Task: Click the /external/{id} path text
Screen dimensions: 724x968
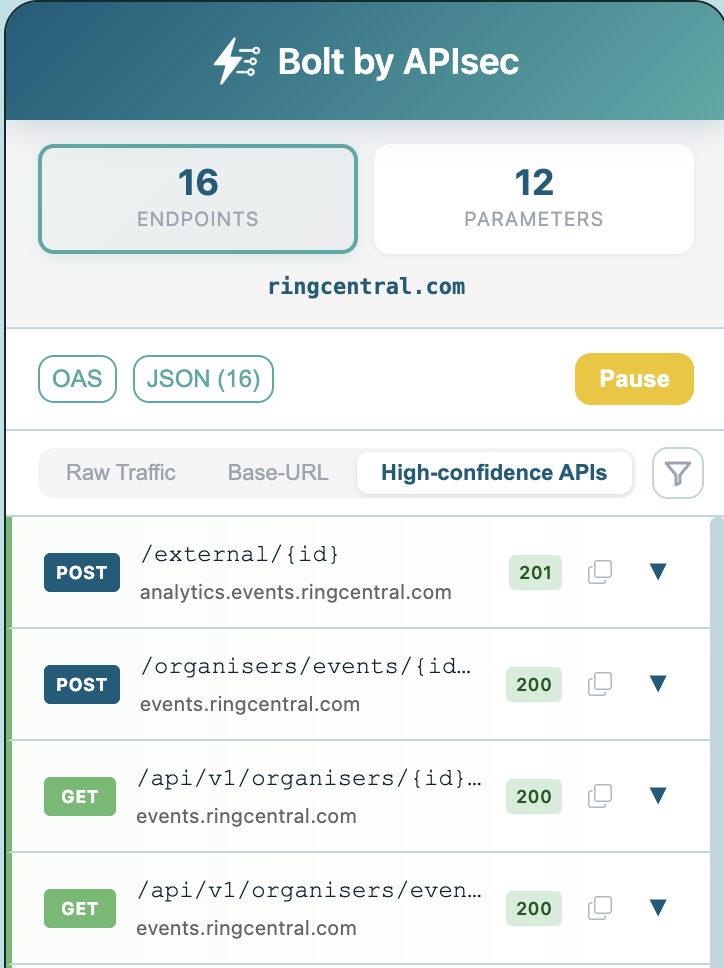Action: tap(239, 554)
